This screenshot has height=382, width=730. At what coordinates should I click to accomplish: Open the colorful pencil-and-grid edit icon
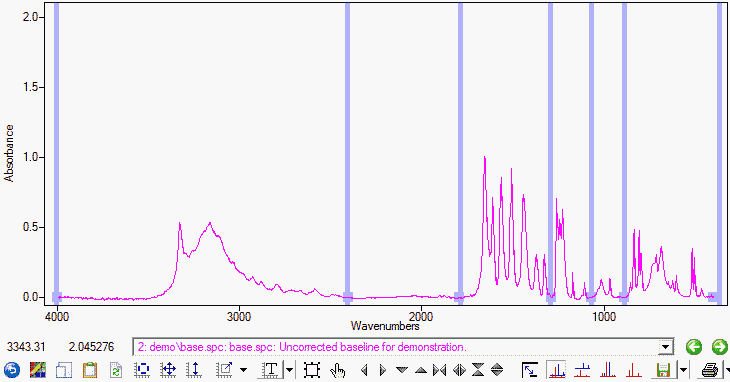tap(38, 370)
